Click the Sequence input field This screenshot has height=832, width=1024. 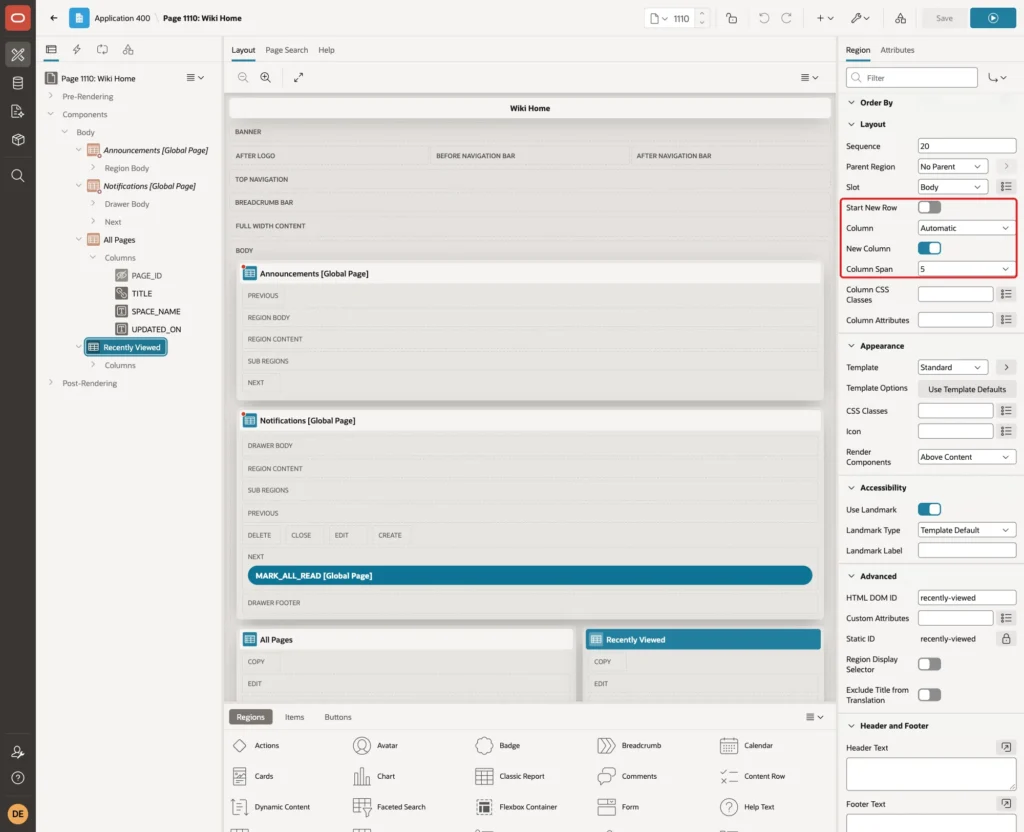[x=966, y=146]
